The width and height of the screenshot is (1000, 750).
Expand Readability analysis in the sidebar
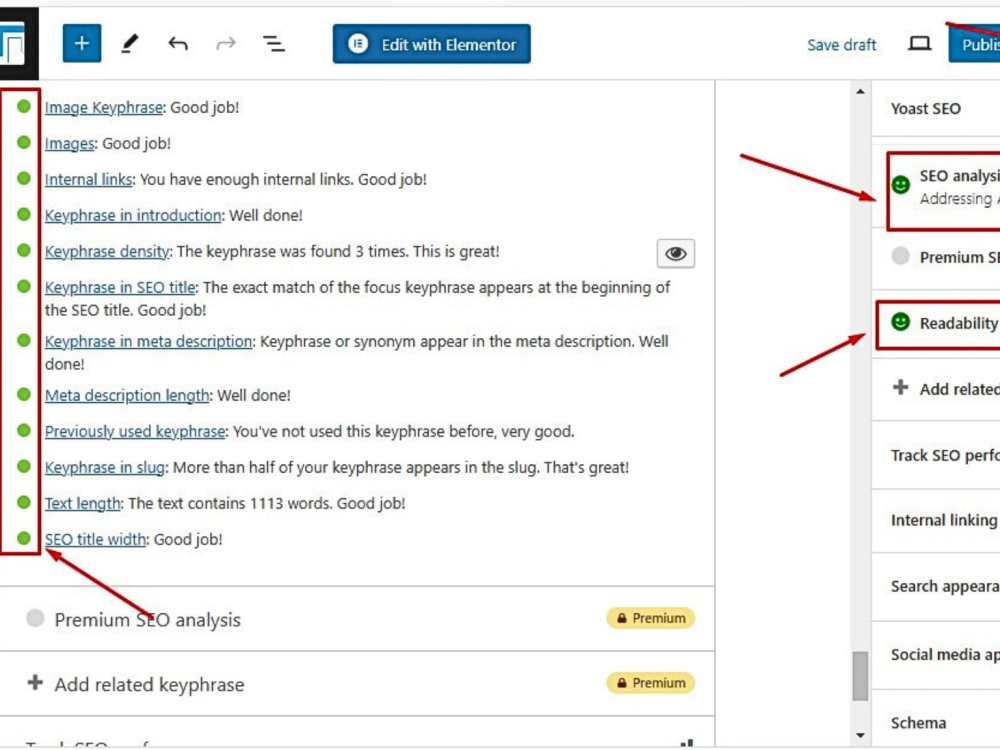(x=938, y=325)
